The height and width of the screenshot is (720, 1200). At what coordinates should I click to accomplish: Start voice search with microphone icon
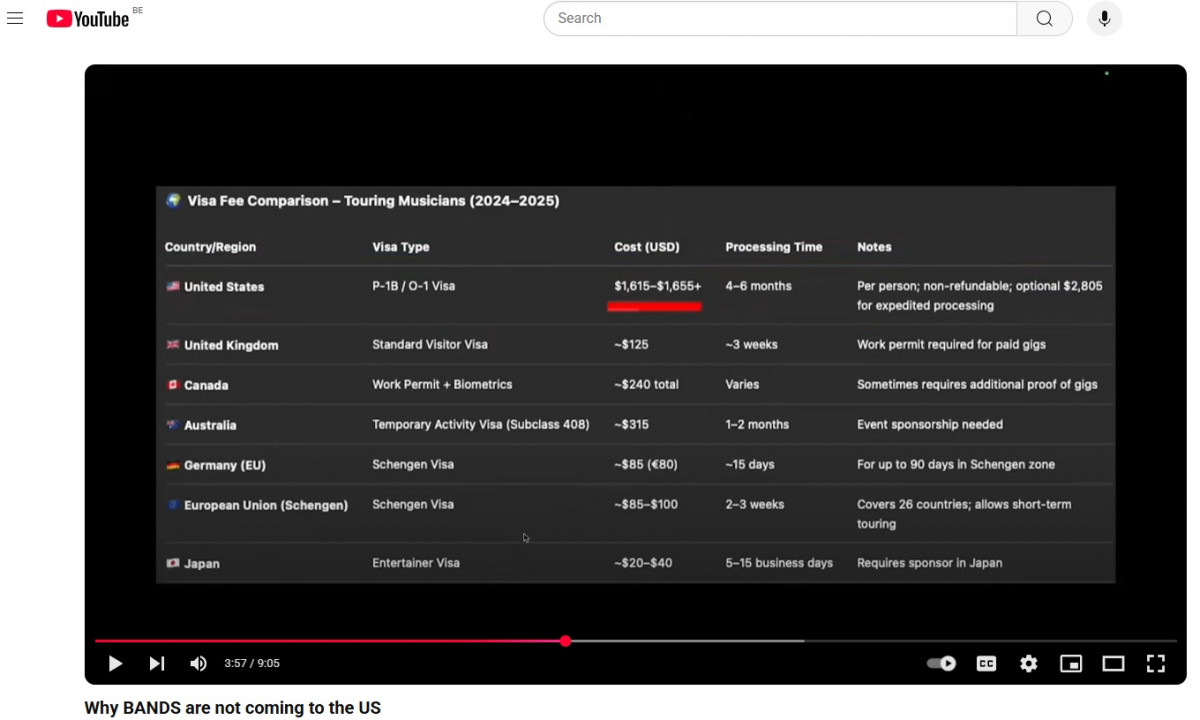tap(1104, 18)
